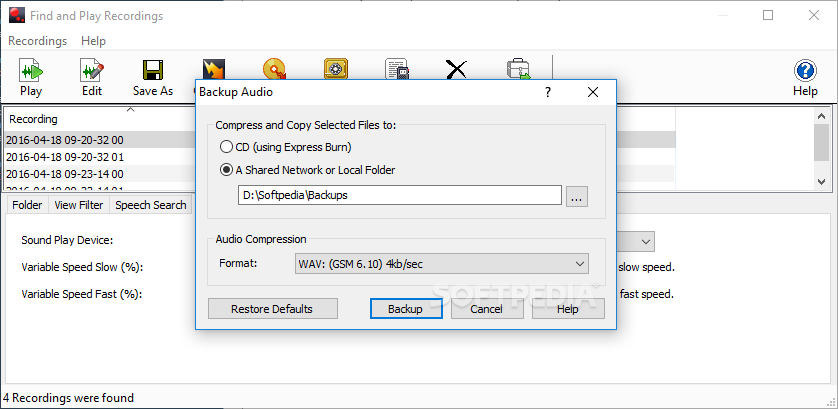Open the Sound Play Device dropdown arrow

pyautogui.click(x=646, y=241)
